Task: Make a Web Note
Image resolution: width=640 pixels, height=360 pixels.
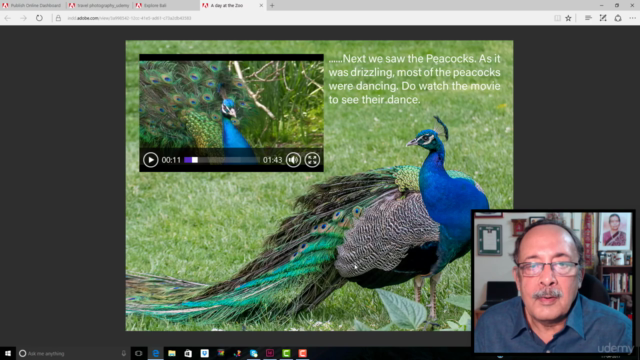Action: click(603, 18)
